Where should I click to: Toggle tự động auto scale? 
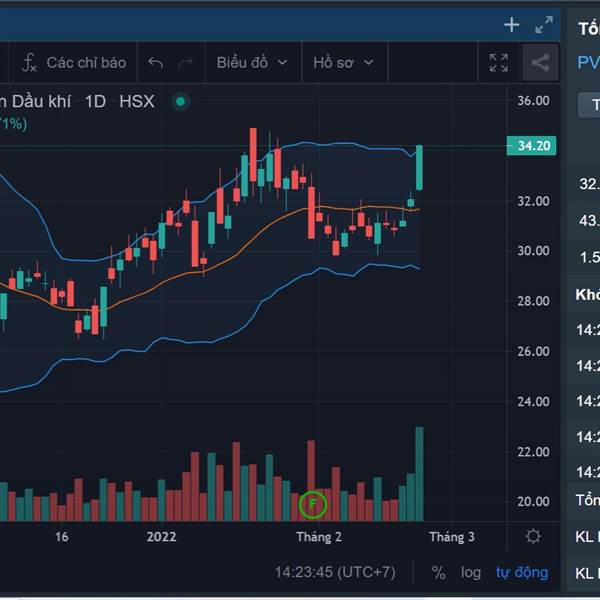point(522,573)
